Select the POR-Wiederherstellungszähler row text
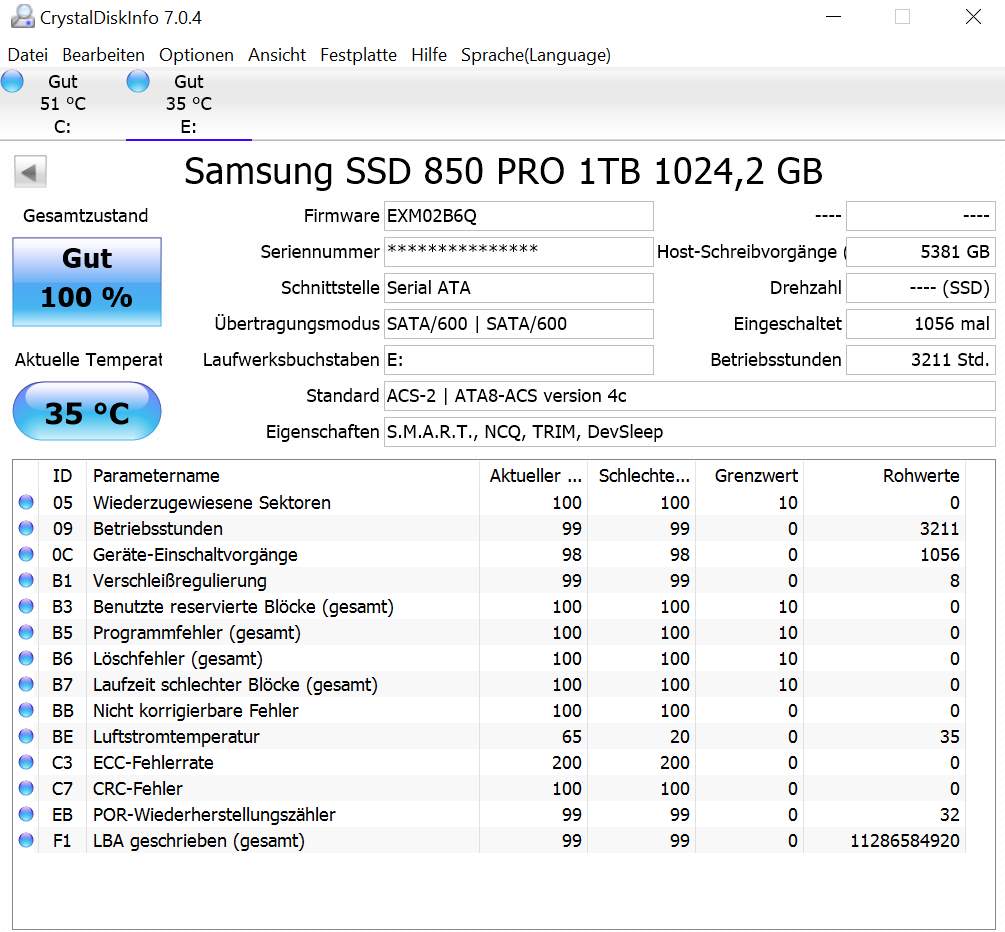This screenshot has height=932, width=1005. click(214, 815)
